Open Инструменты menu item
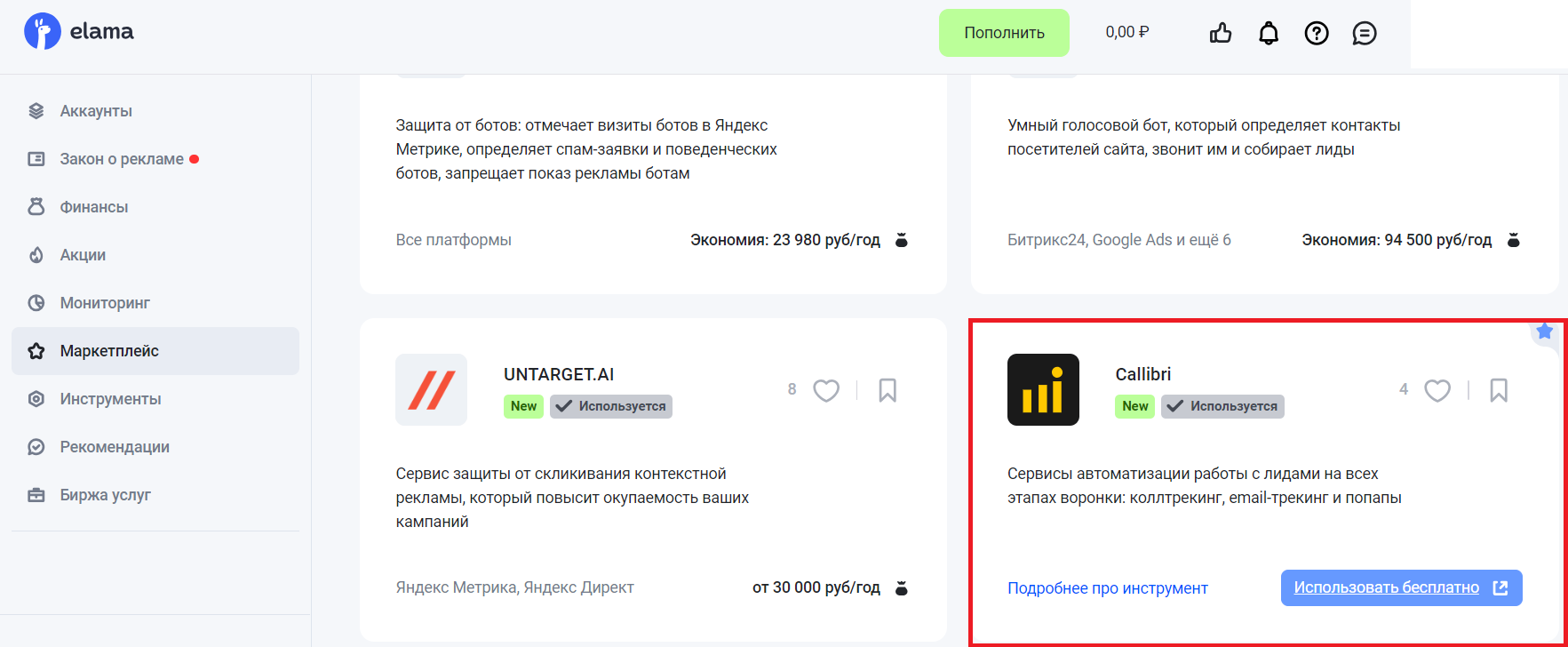This screenshot has width=1568, height=647. 155,399
